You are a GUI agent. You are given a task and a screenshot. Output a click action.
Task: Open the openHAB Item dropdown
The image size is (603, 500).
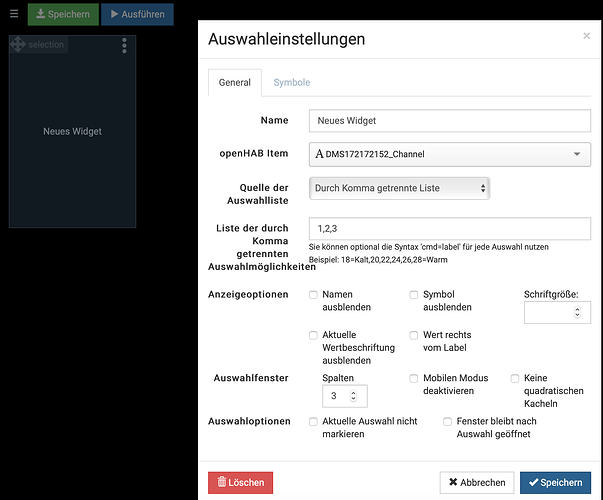pos(449,154)
